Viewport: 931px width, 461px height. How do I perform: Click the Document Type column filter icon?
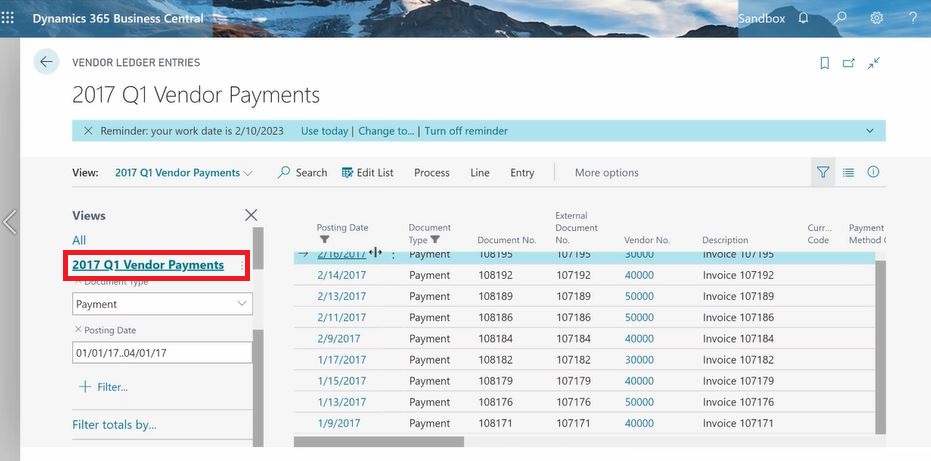point(435,239)
